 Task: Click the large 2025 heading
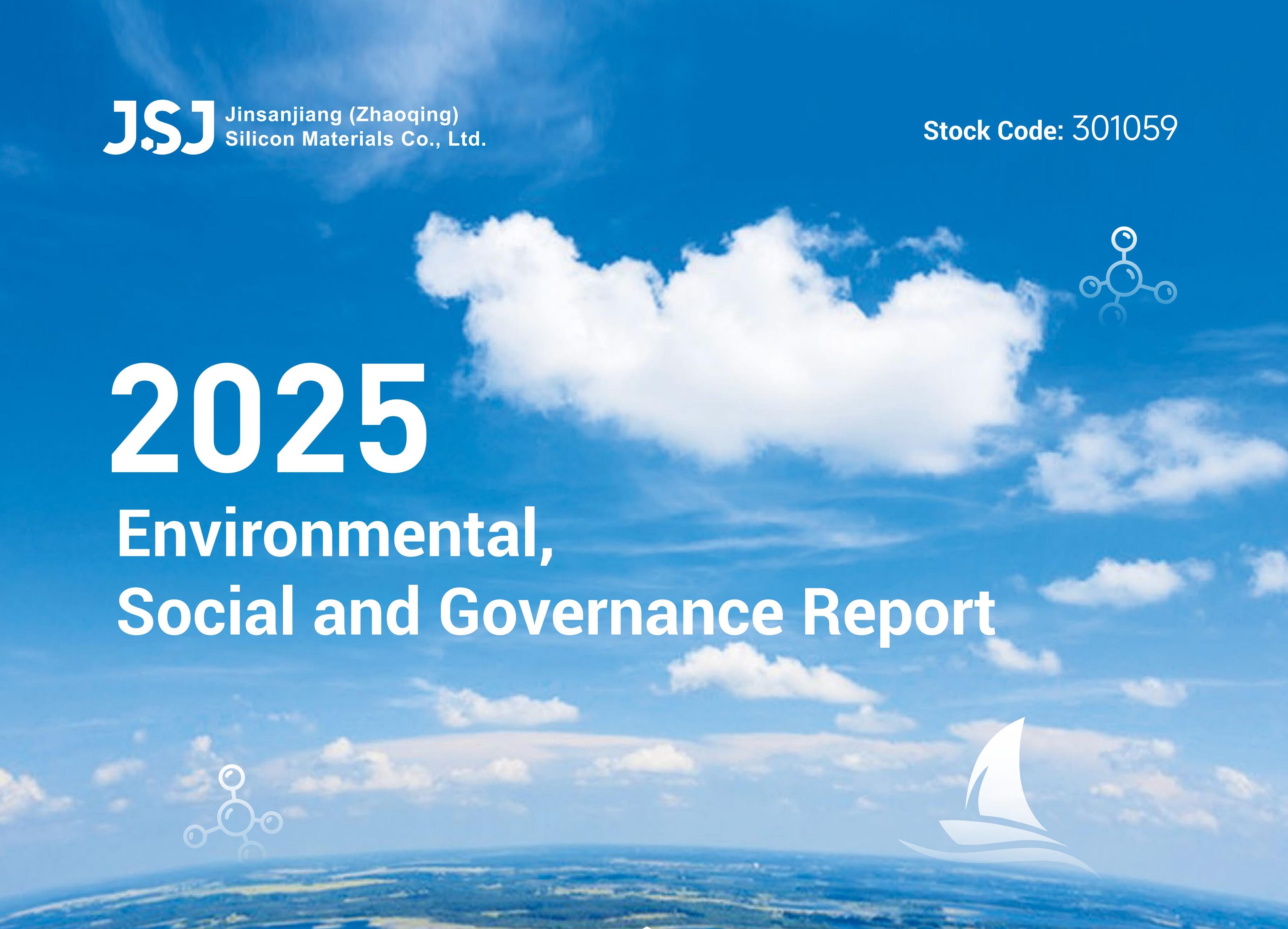269,420
